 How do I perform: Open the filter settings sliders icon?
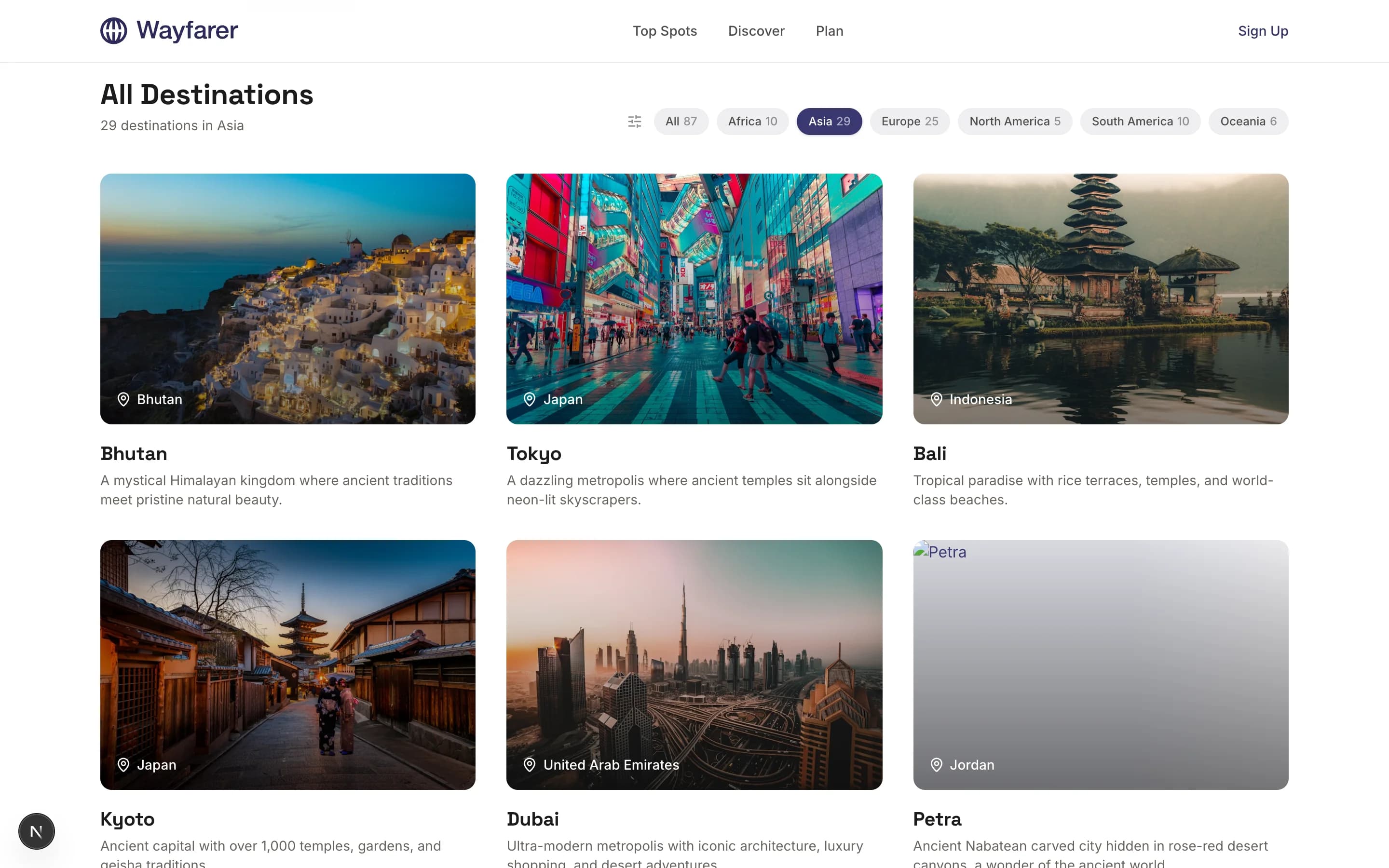tap(635, 121)
